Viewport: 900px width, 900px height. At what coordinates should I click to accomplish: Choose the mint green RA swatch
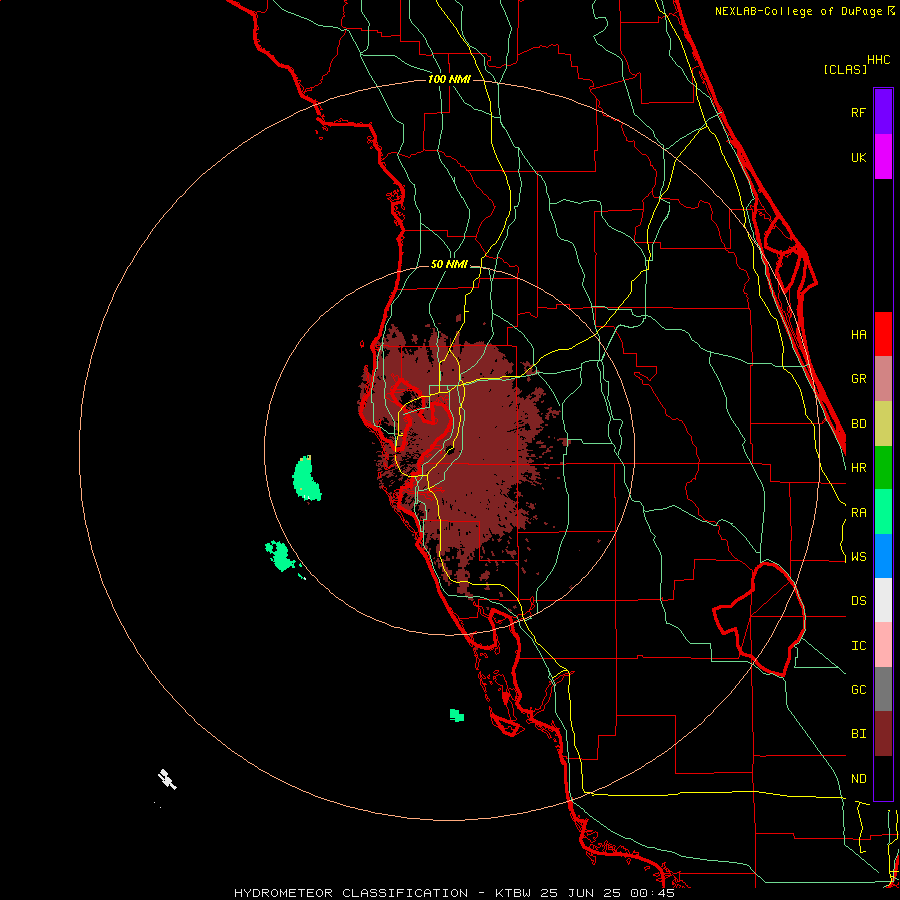pos(883,512)
